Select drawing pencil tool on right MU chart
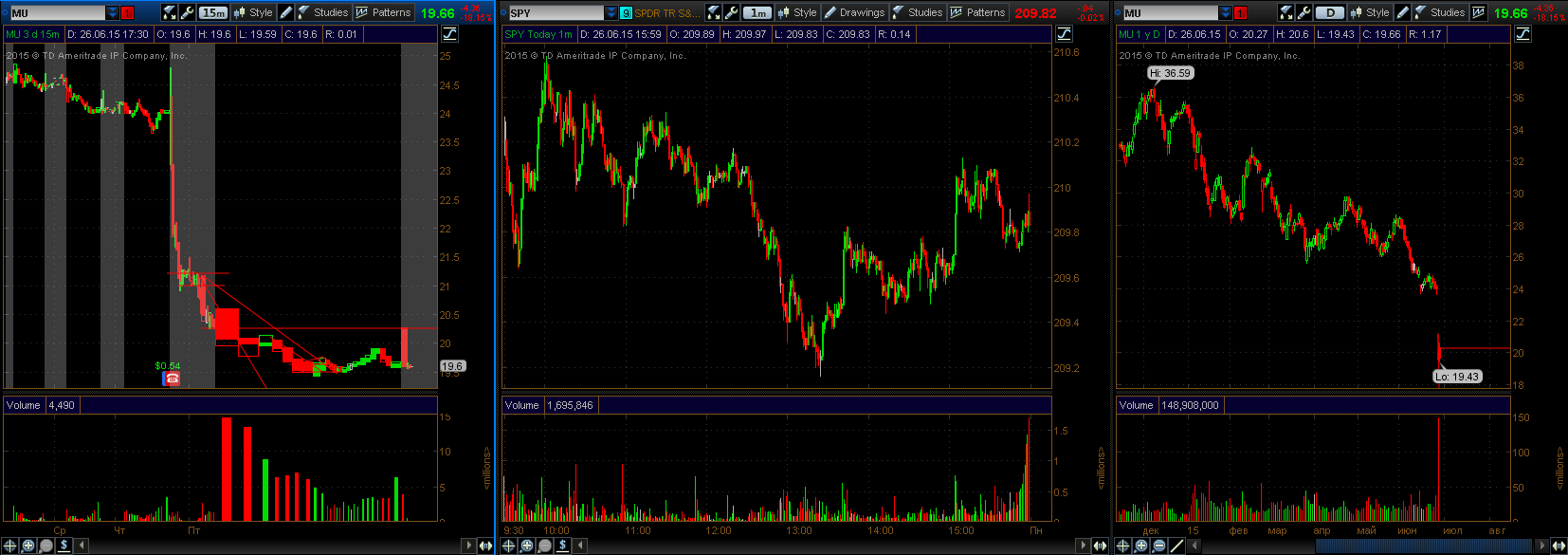The width and height of the screenshot is (1568, 555). click(1403, 12)
